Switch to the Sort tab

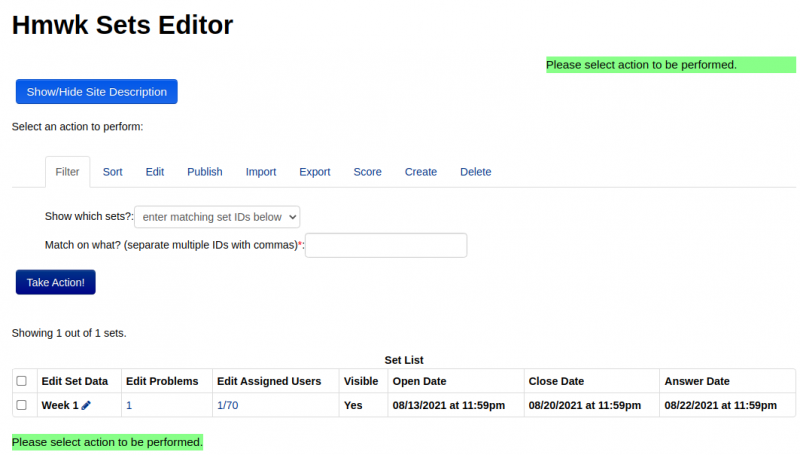click(x=113, y=172)
